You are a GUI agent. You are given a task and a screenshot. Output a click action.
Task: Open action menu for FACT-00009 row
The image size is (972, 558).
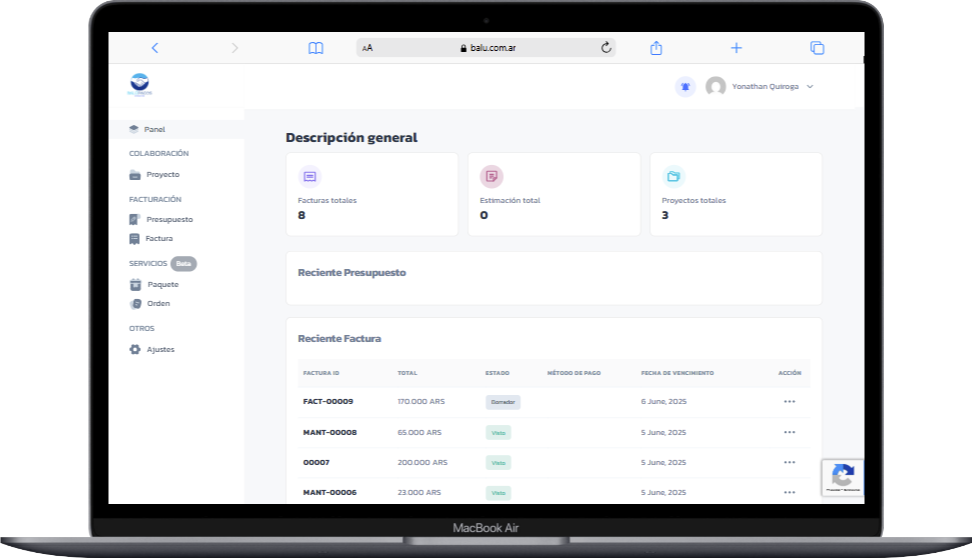(789, 401)
